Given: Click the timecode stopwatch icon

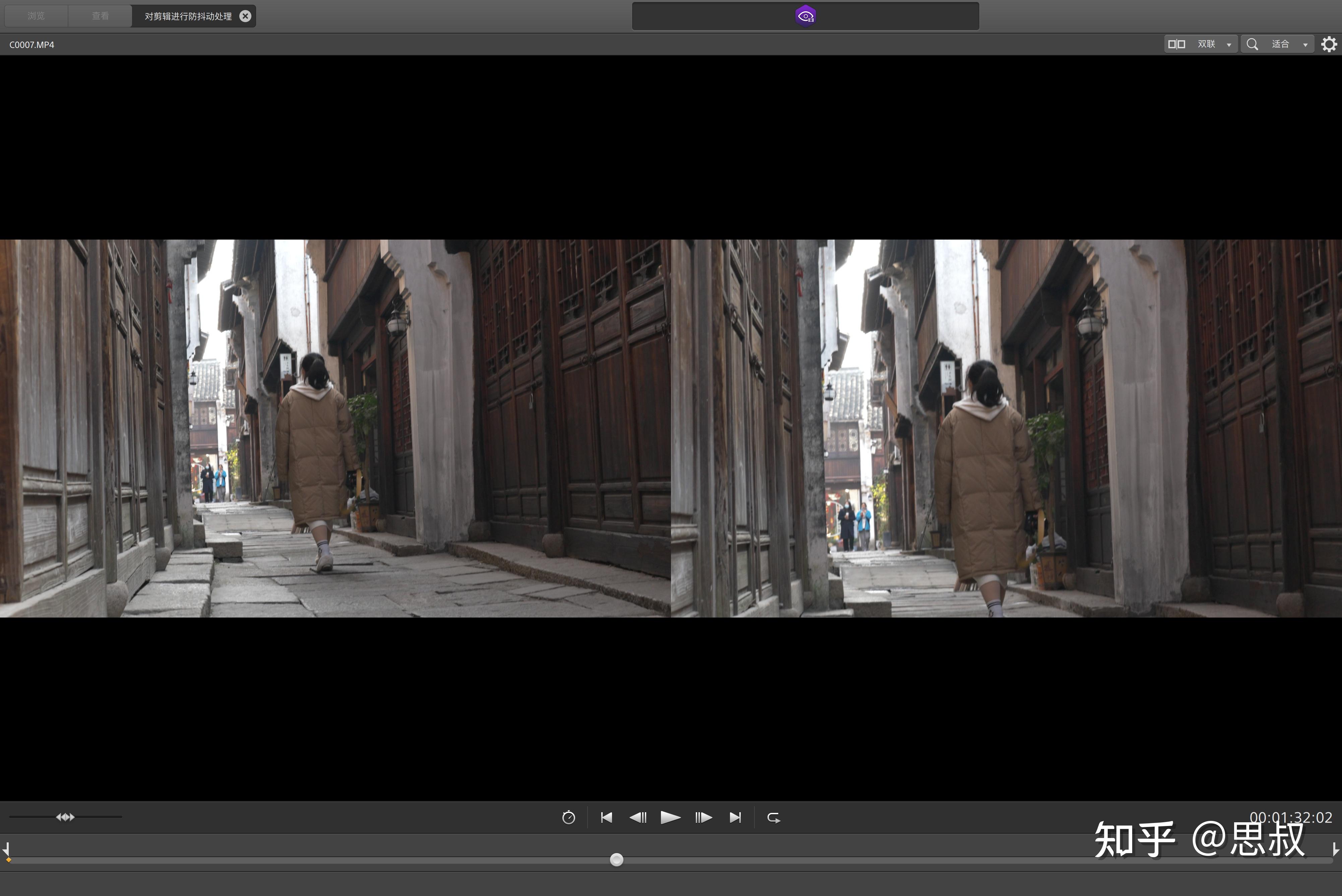Looking at the screenshot, I should (568, 817).
